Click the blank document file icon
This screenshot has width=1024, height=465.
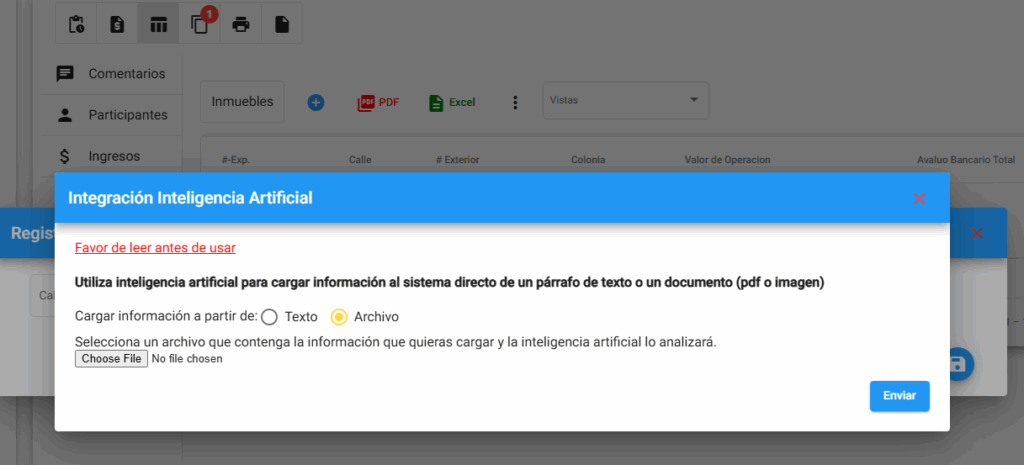(x=282, y=25)
